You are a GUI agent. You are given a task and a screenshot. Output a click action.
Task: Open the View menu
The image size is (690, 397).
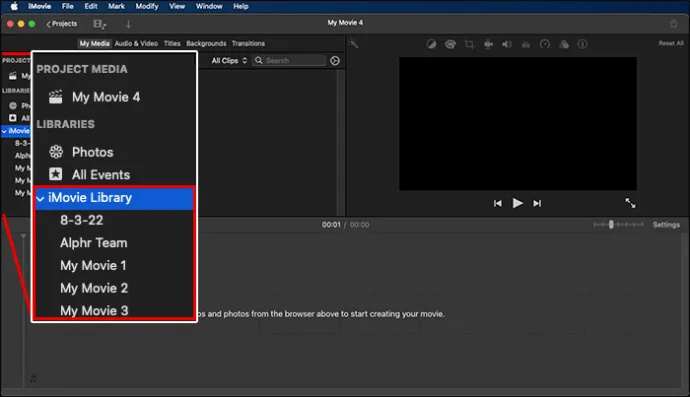[177, 6]
